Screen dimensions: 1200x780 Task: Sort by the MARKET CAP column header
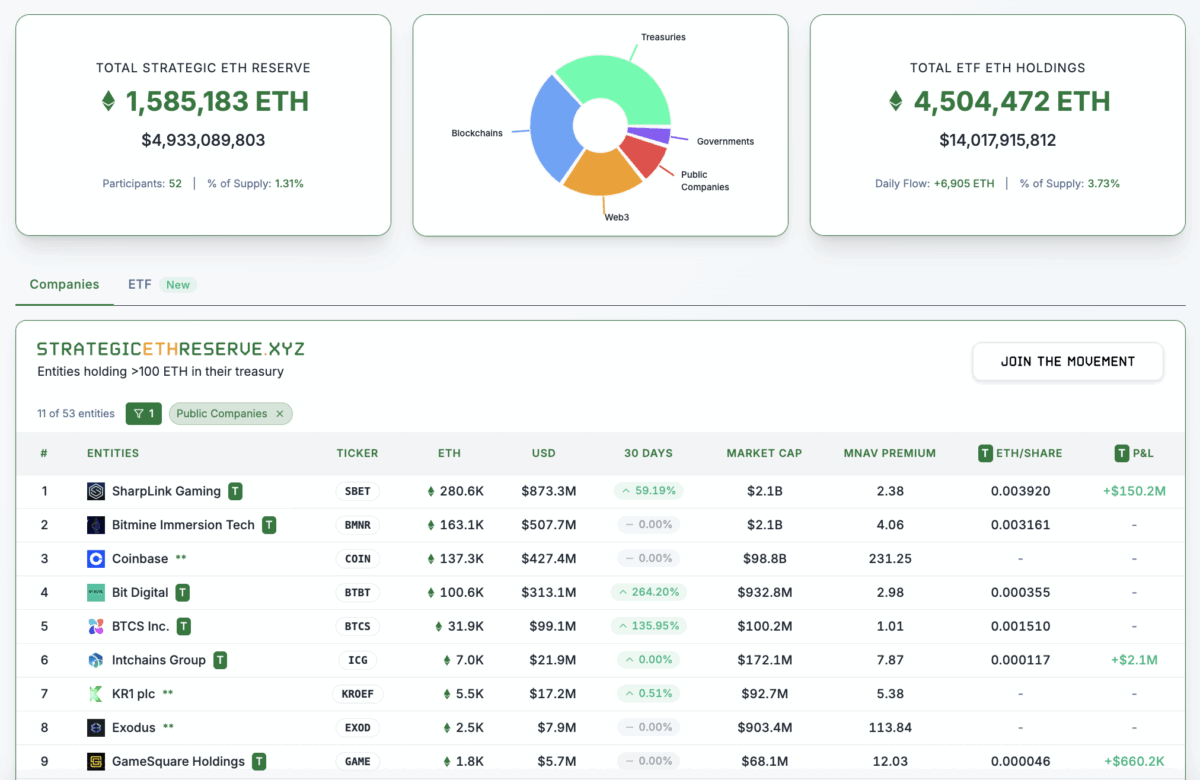point(764,453)
